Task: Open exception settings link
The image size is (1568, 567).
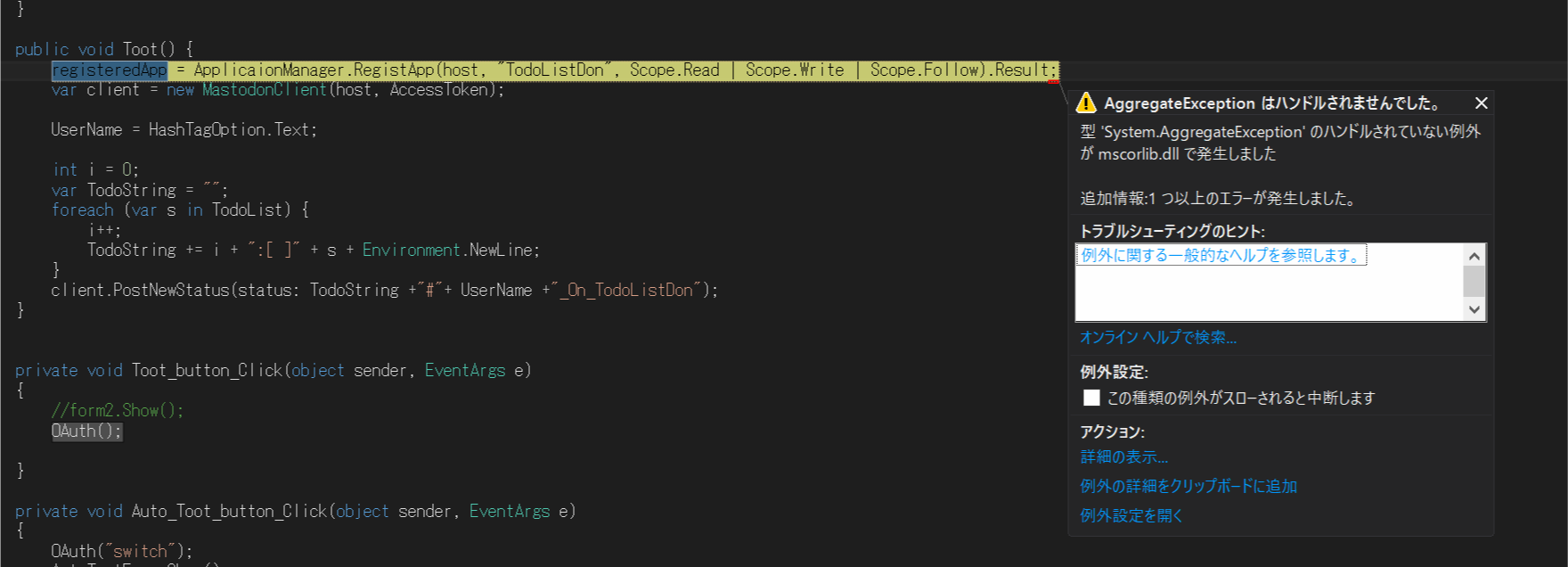Action: [1131, 516]
